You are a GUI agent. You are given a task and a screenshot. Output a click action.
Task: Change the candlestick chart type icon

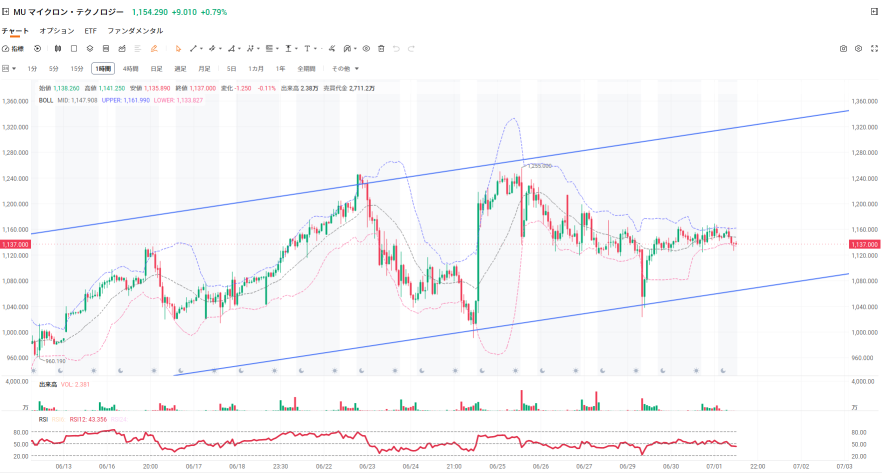tap(58, 49)
